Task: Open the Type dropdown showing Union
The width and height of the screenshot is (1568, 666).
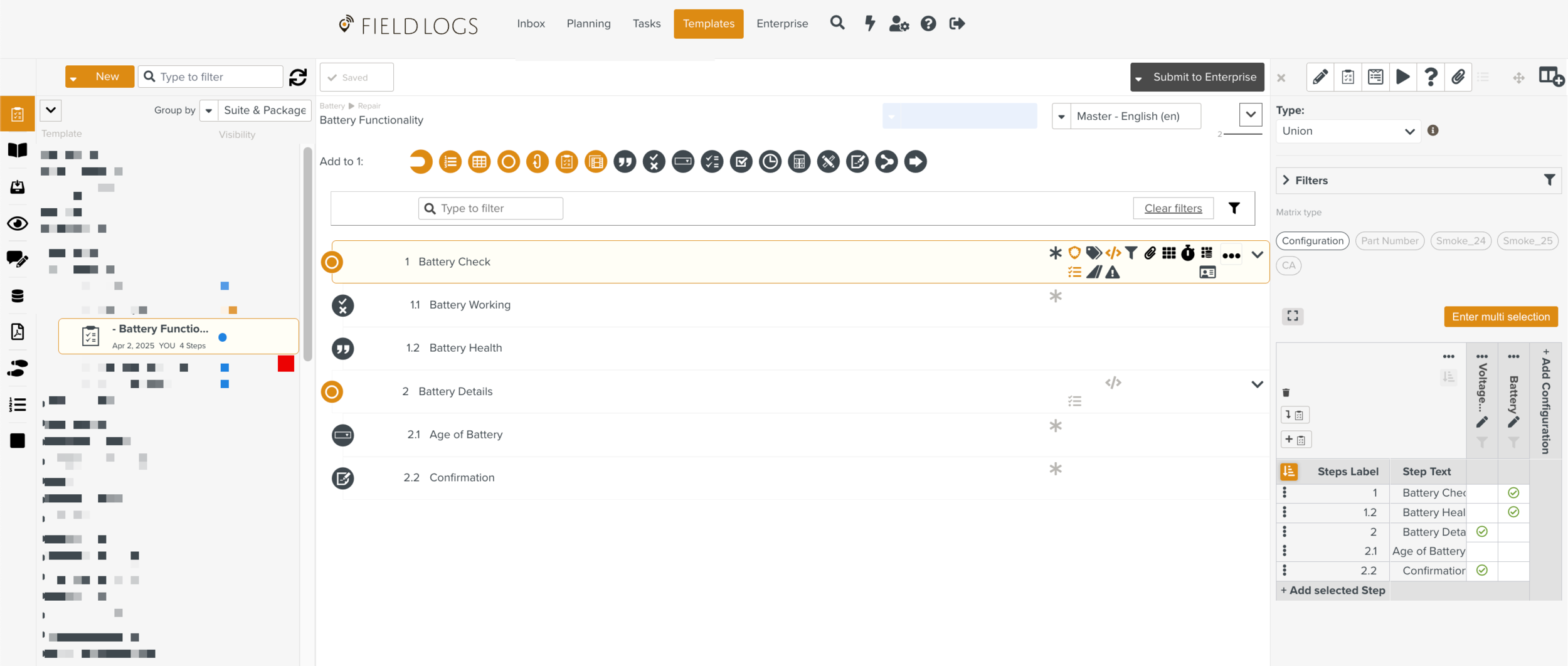Action: [1348, 131]
